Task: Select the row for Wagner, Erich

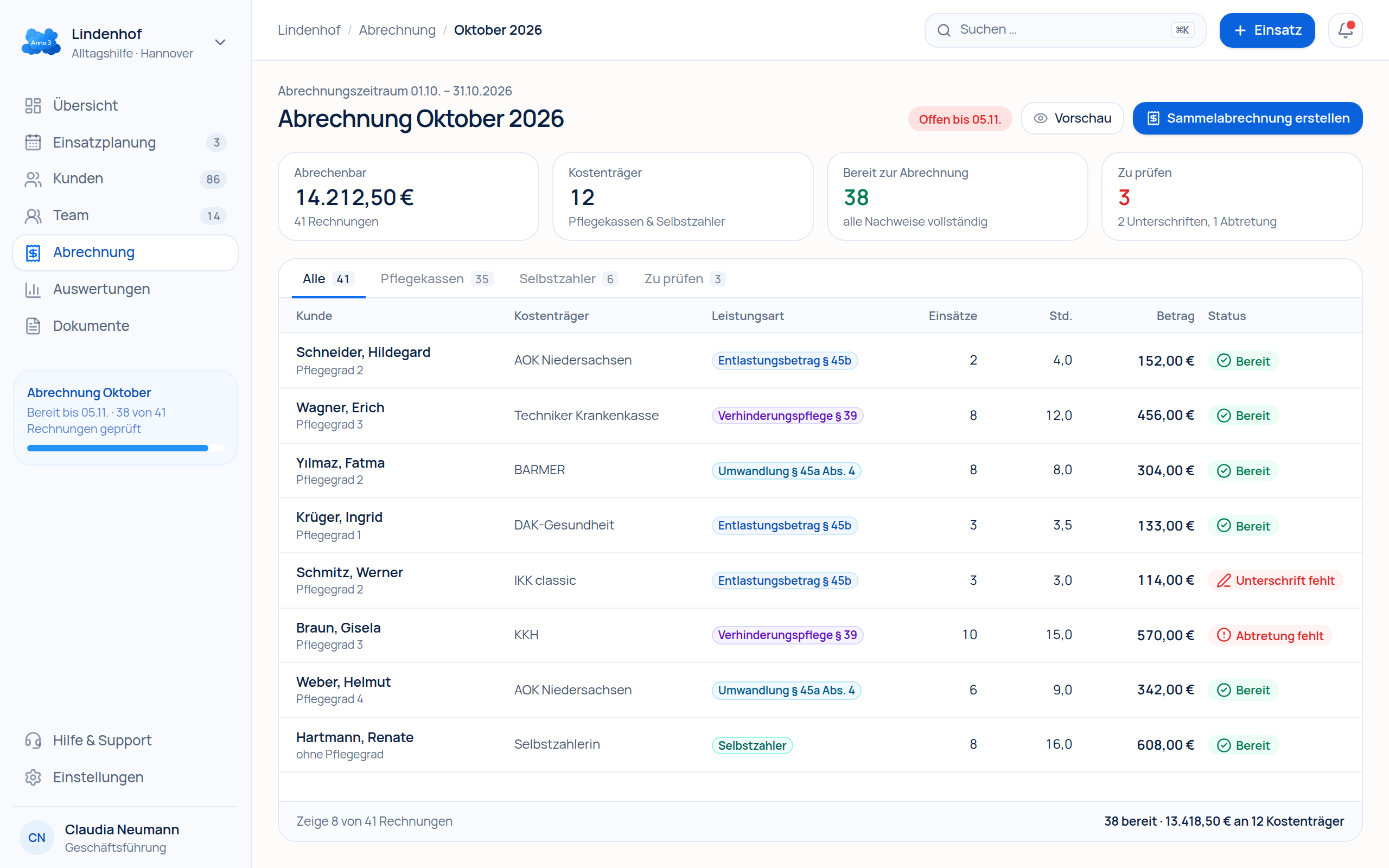Action: [x=820, y=416]
